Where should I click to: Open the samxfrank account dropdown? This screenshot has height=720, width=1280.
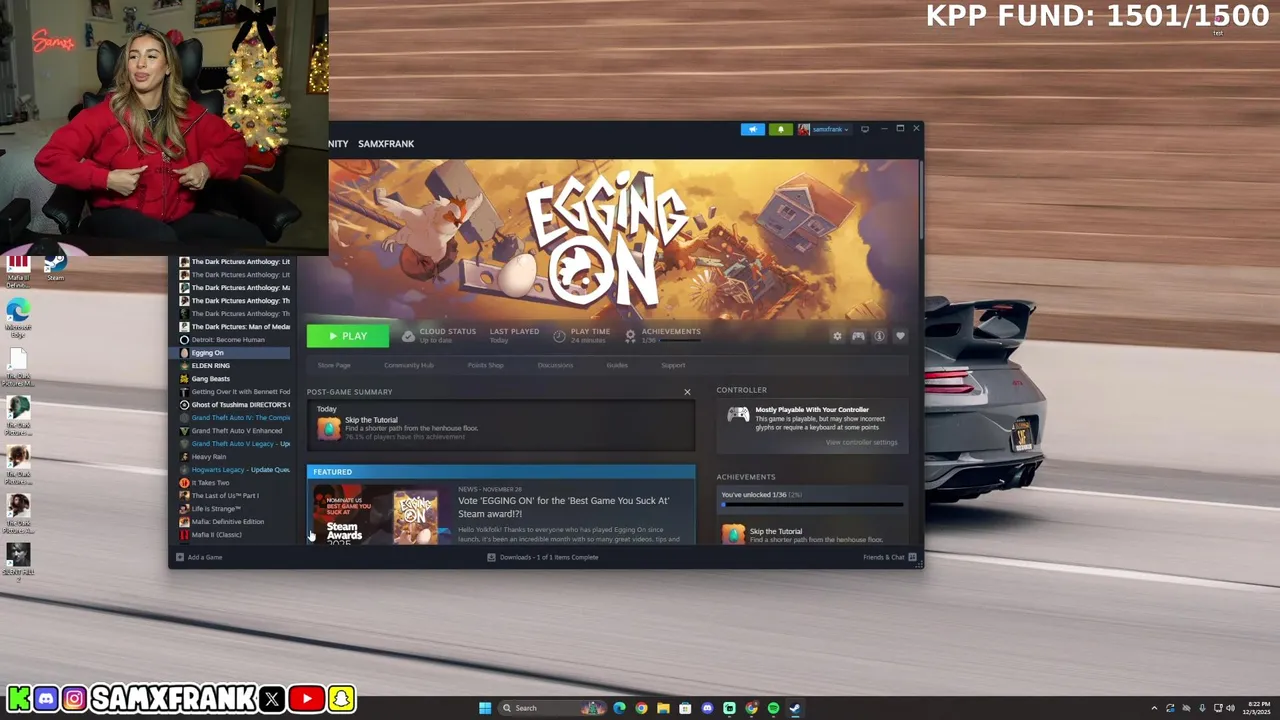coord(823,129)
